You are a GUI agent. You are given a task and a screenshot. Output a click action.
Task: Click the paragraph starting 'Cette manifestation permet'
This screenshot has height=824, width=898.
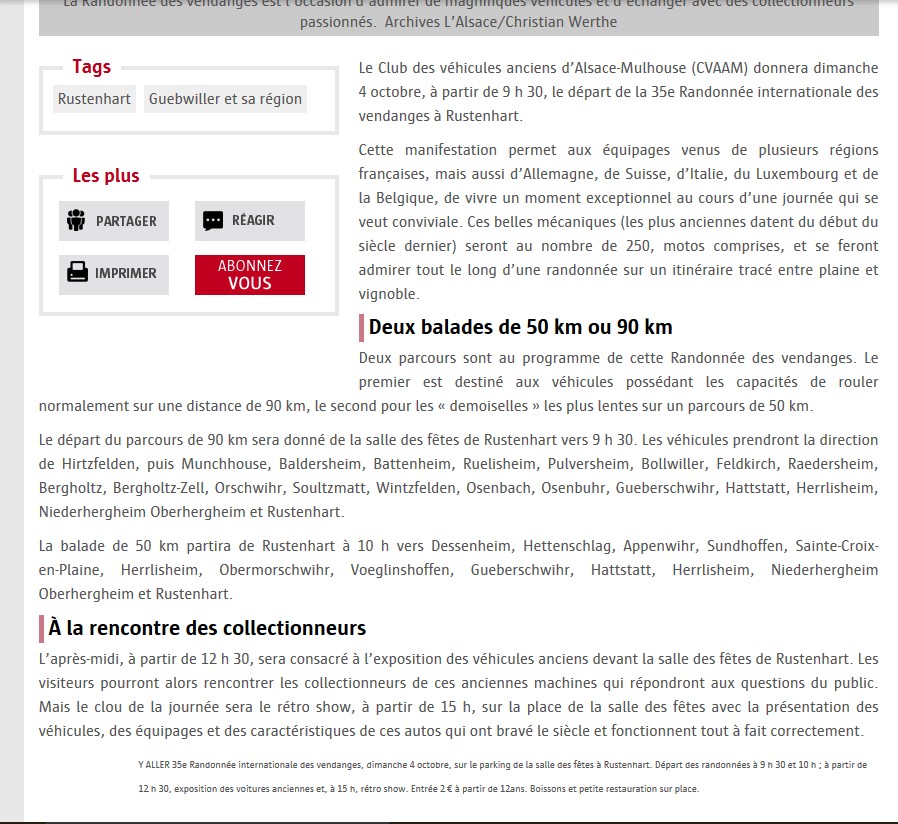pos(619,222)
